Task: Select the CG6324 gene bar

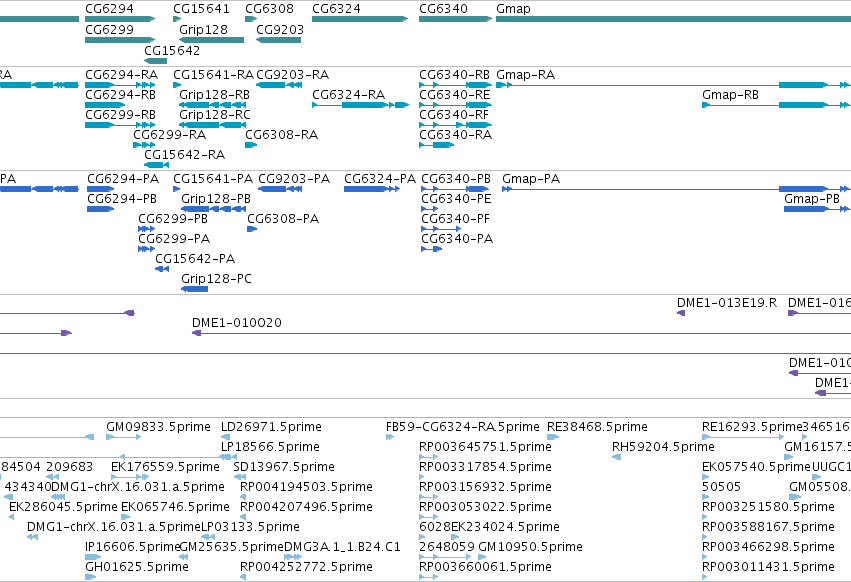Action: [x=360, y=19]
